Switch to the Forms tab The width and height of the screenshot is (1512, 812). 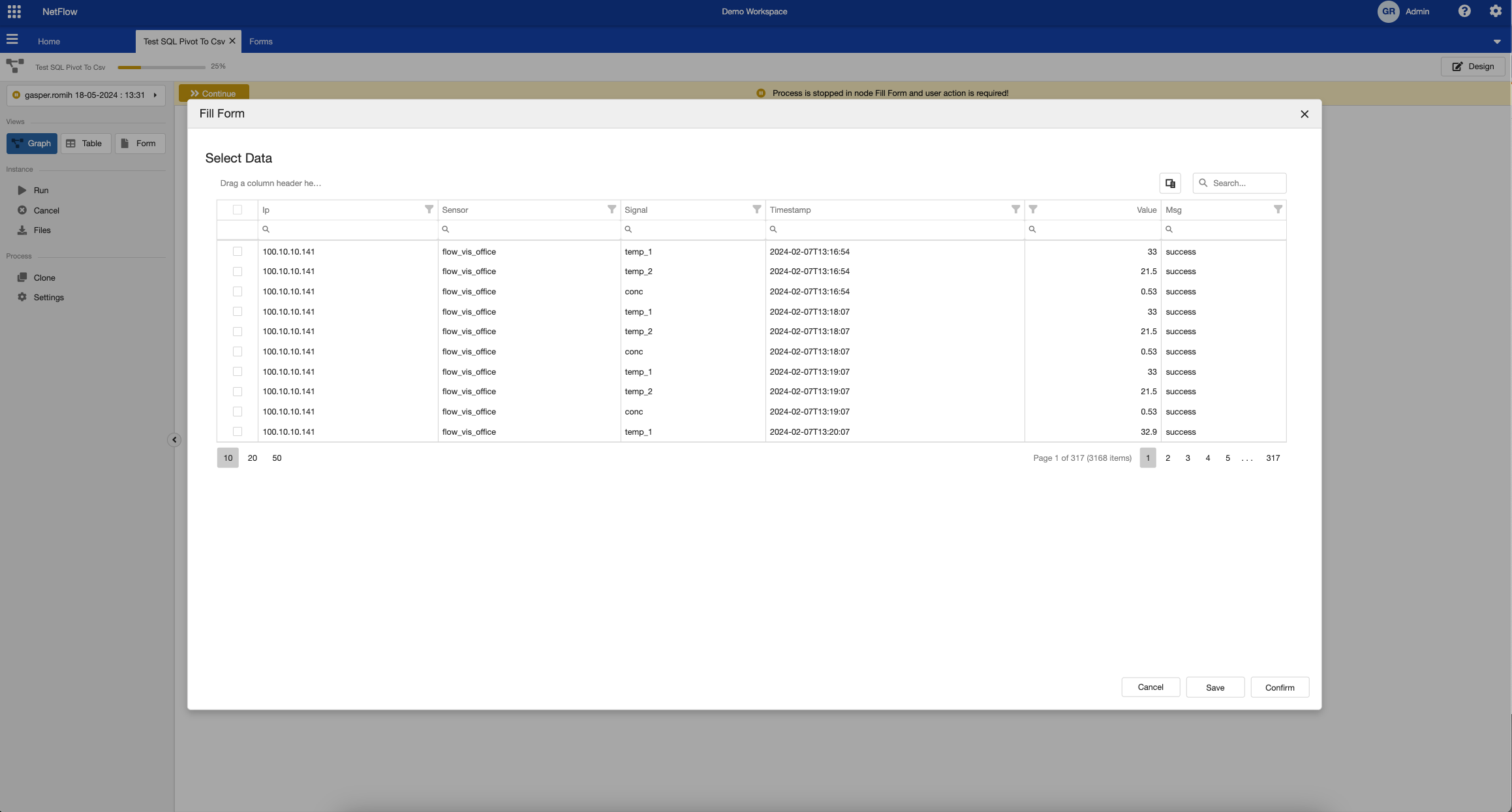(260, 42)
